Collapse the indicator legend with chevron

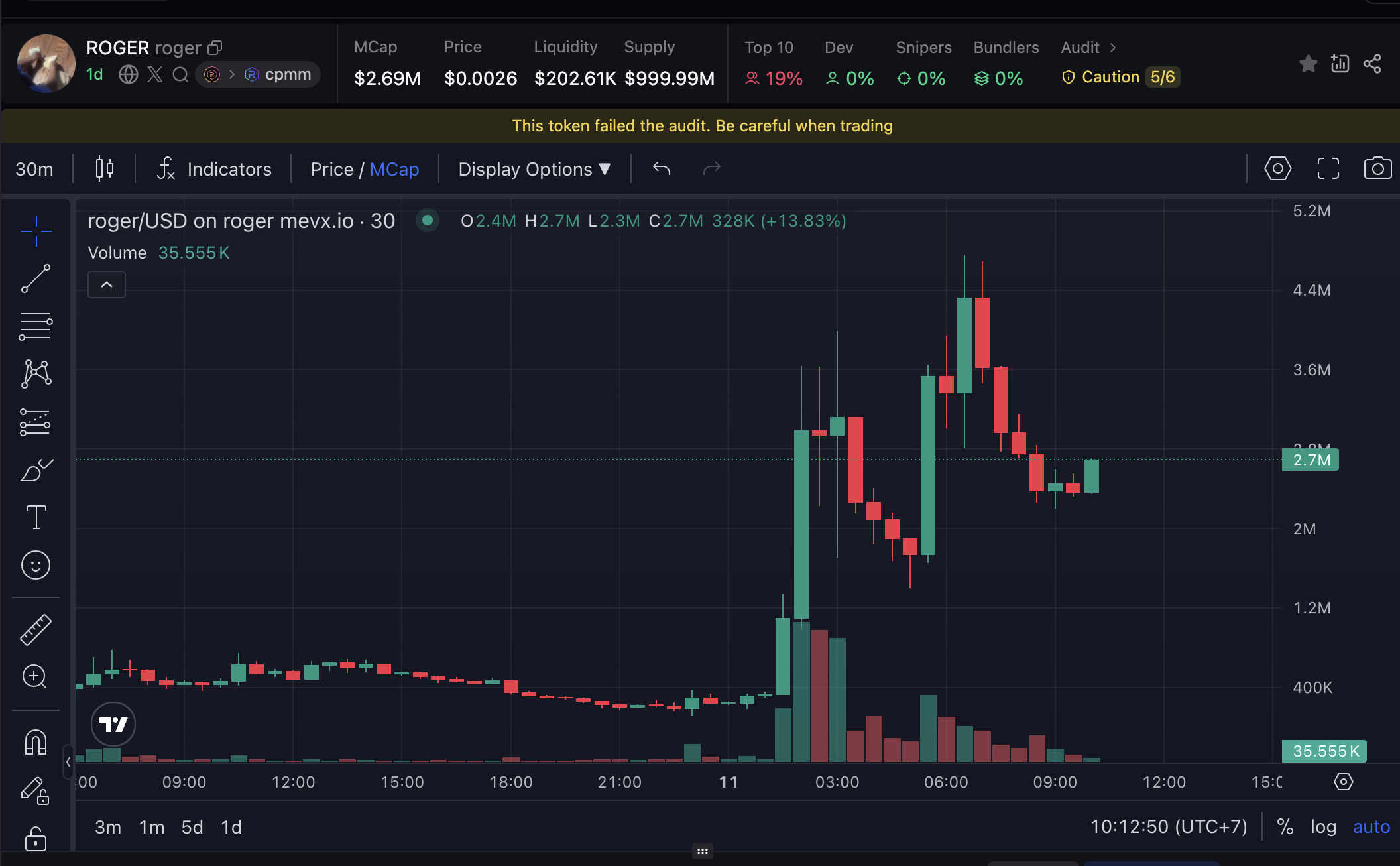pos(107,284)
